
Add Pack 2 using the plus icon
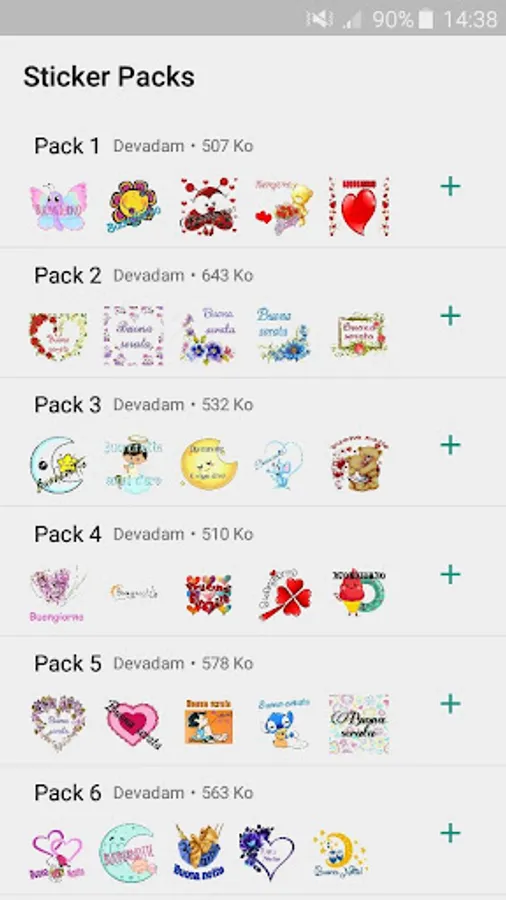(450, 316)
